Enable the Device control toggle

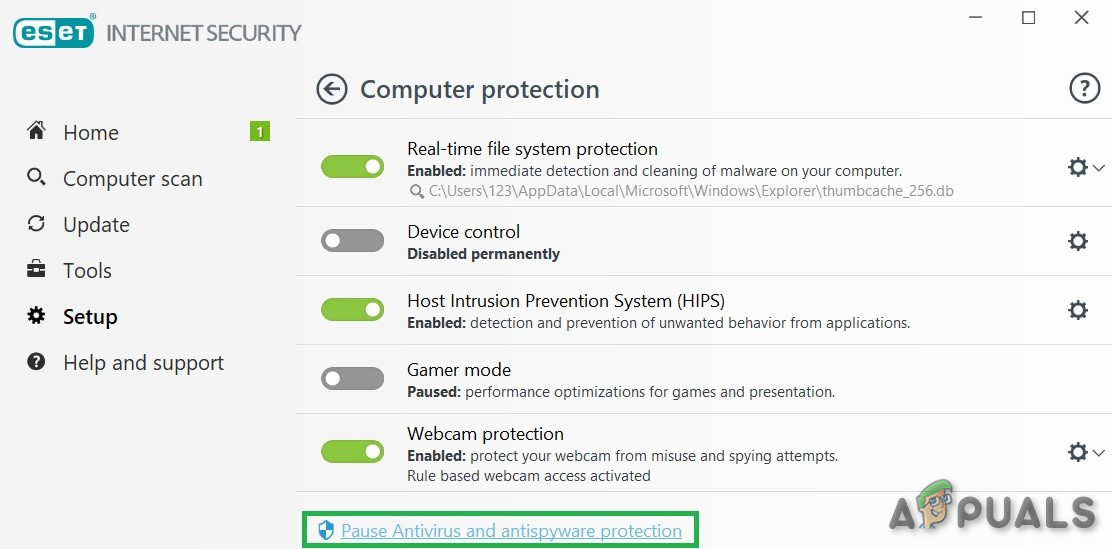pyautogui.click(x=352, y=241)
